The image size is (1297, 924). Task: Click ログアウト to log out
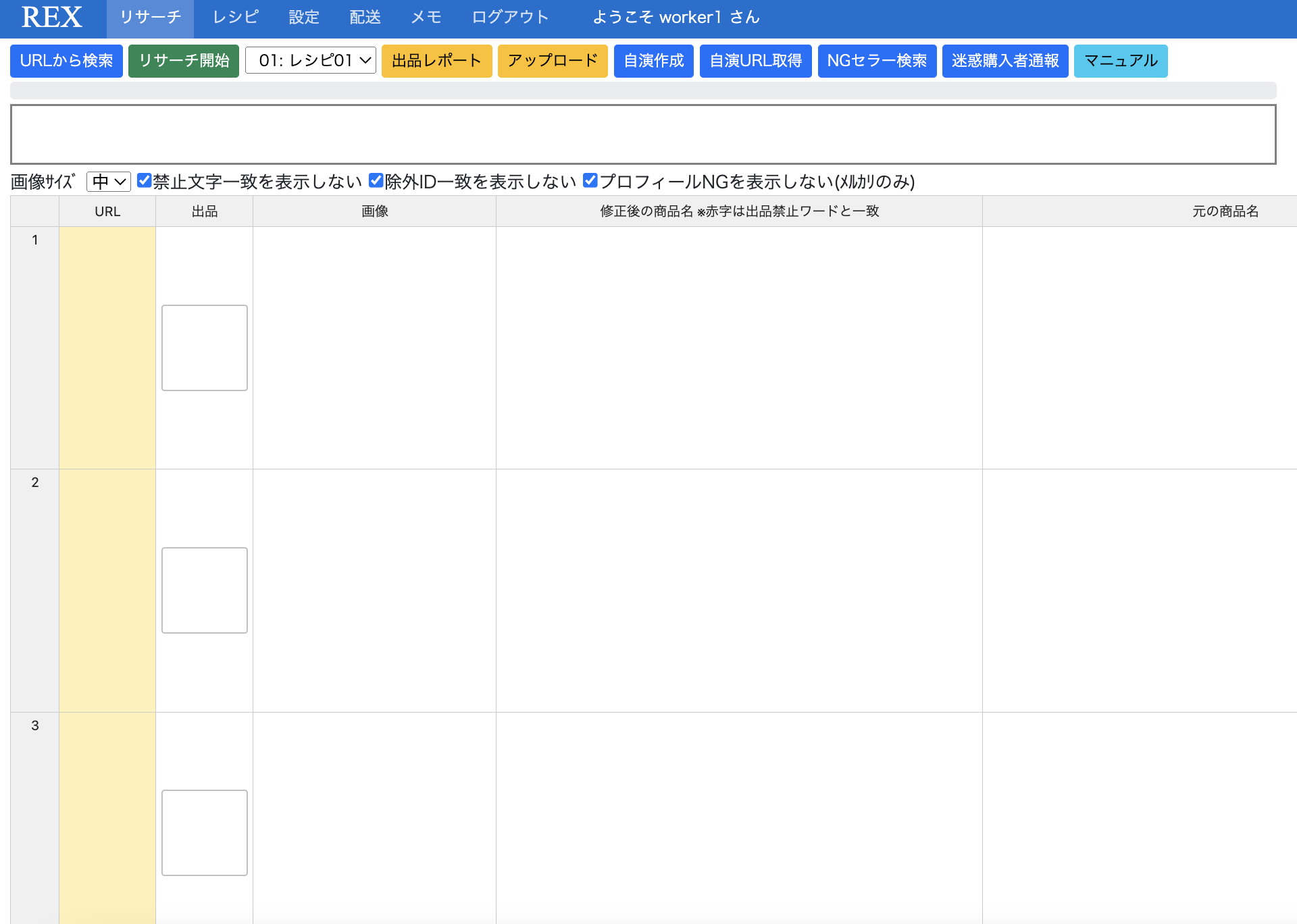click(x=510, y=18)
